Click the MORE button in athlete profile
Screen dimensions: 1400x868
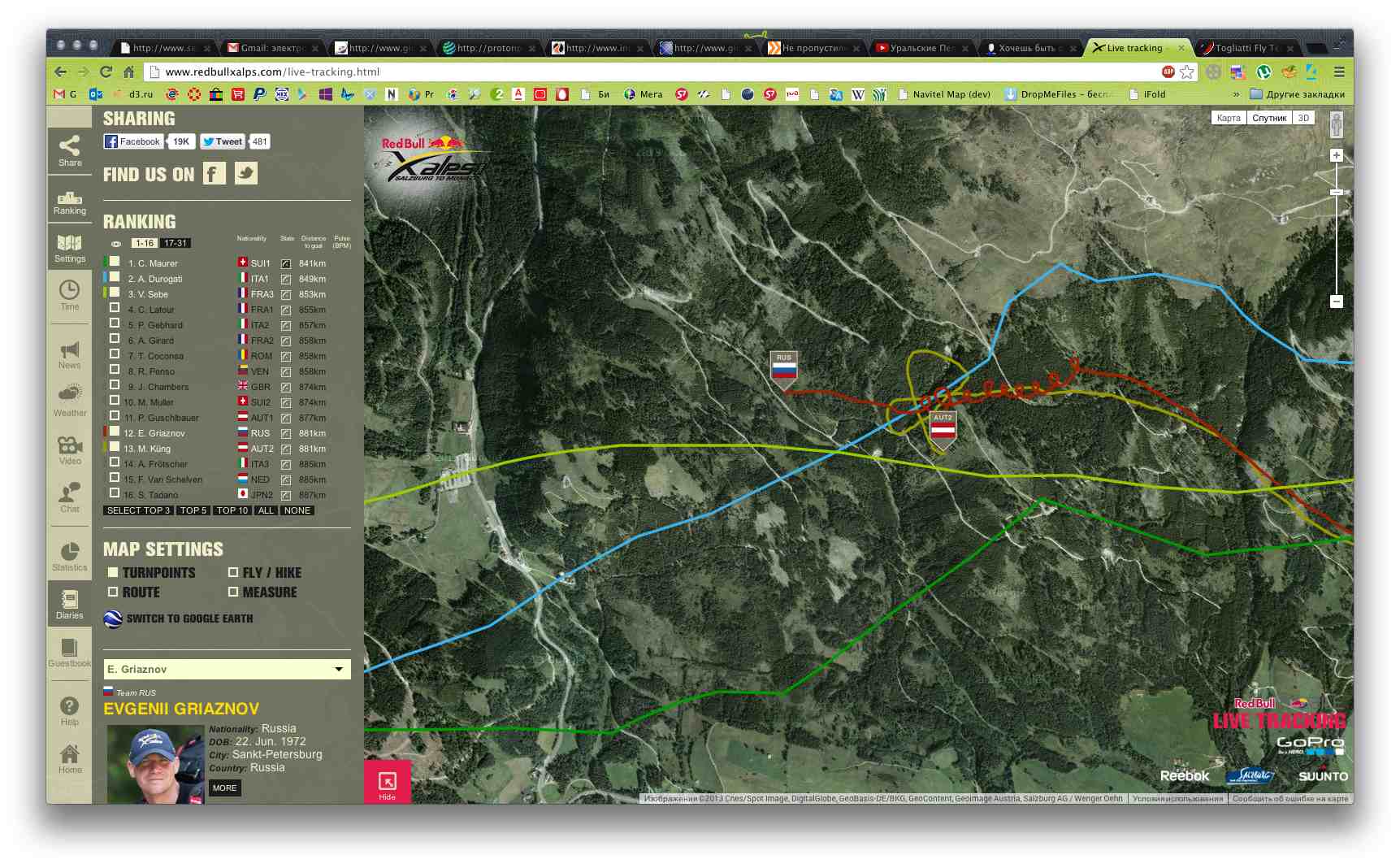pos(224,788)
